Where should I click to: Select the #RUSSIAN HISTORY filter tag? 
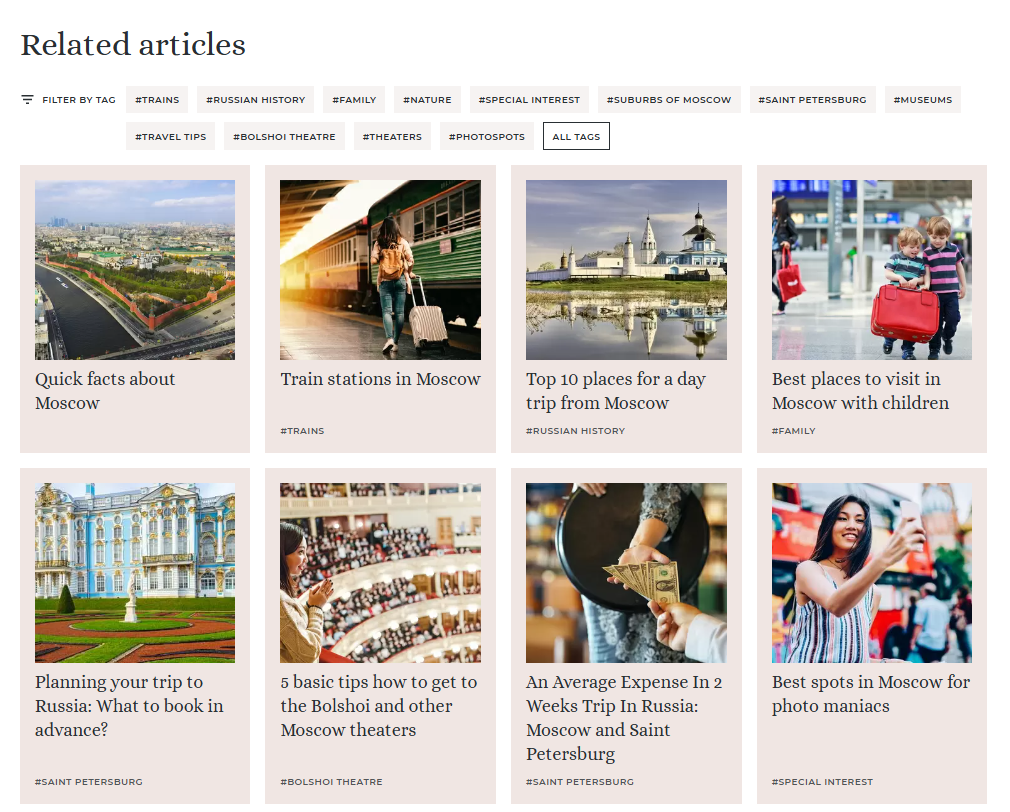click(255, 100)
